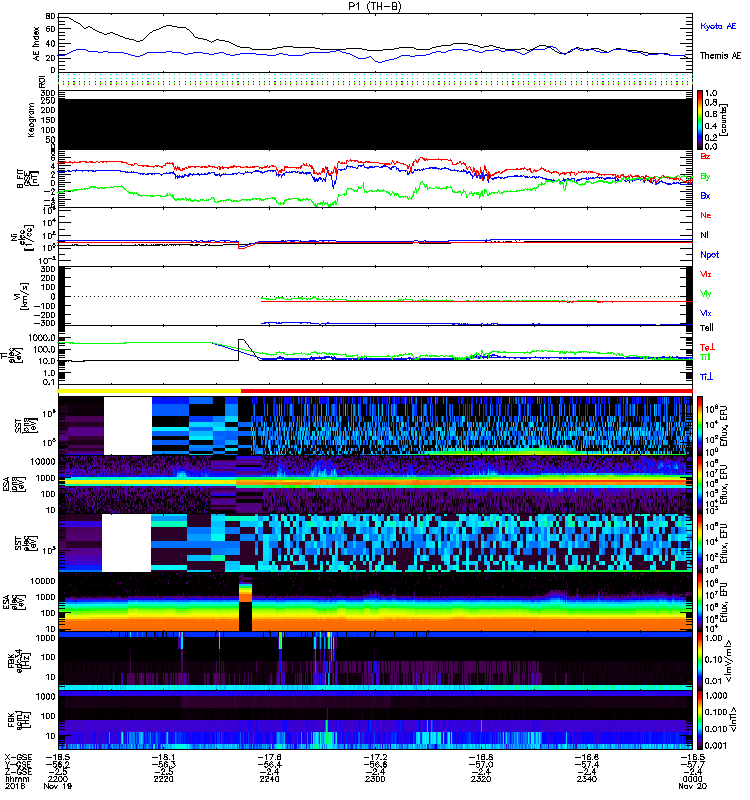
Task: Click the blue Viz velocity legend label
Action: (706, 313)
